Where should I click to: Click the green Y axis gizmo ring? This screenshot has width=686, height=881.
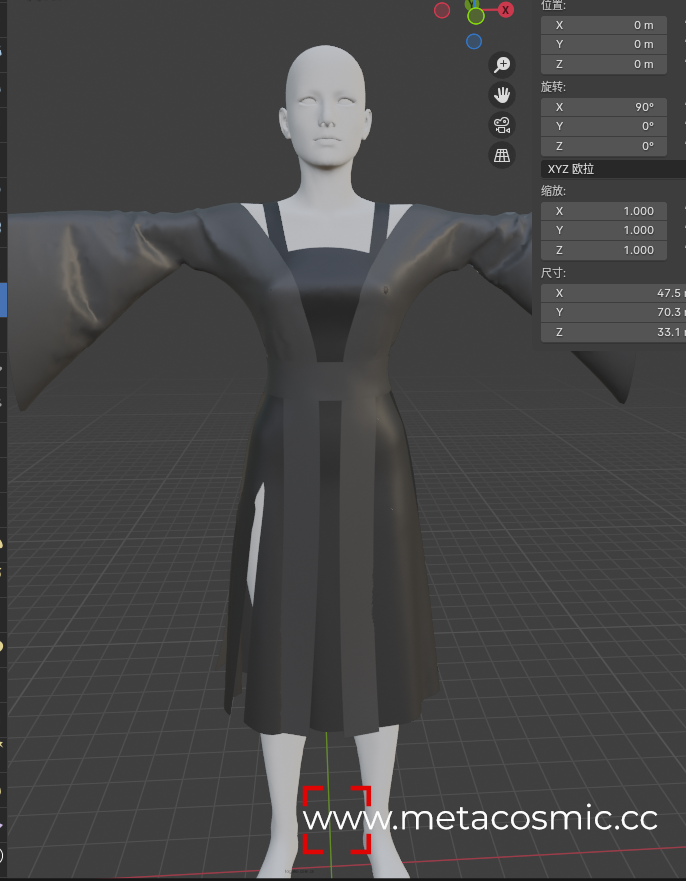pyautogui.click(x=476, y=16)
